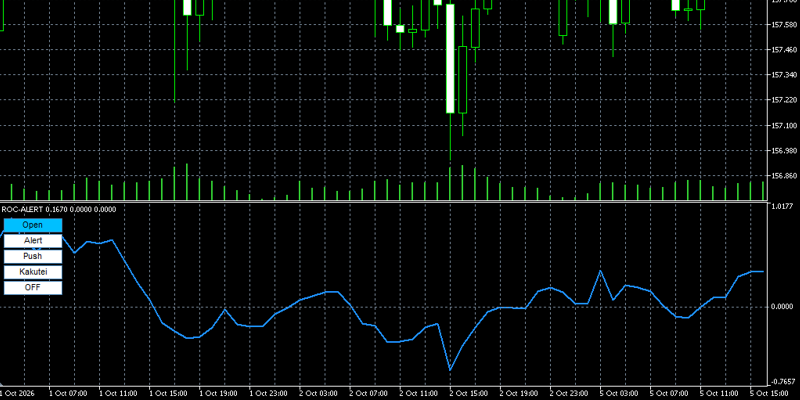Viewport: 800px width, 400px height.
Task: Click the 157.340 price scale label
Action: click(x=784, y=75)
